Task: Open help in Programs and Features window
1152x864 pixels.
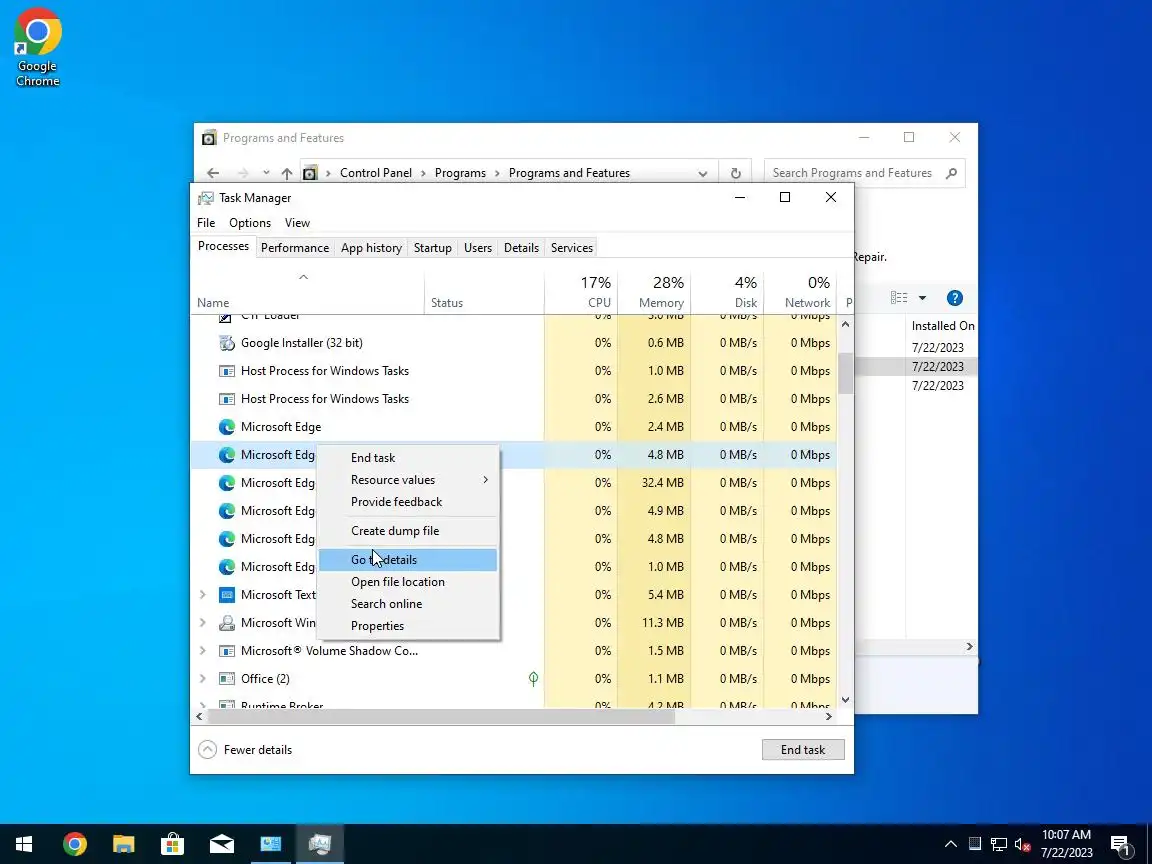Action: click(954, 298)
